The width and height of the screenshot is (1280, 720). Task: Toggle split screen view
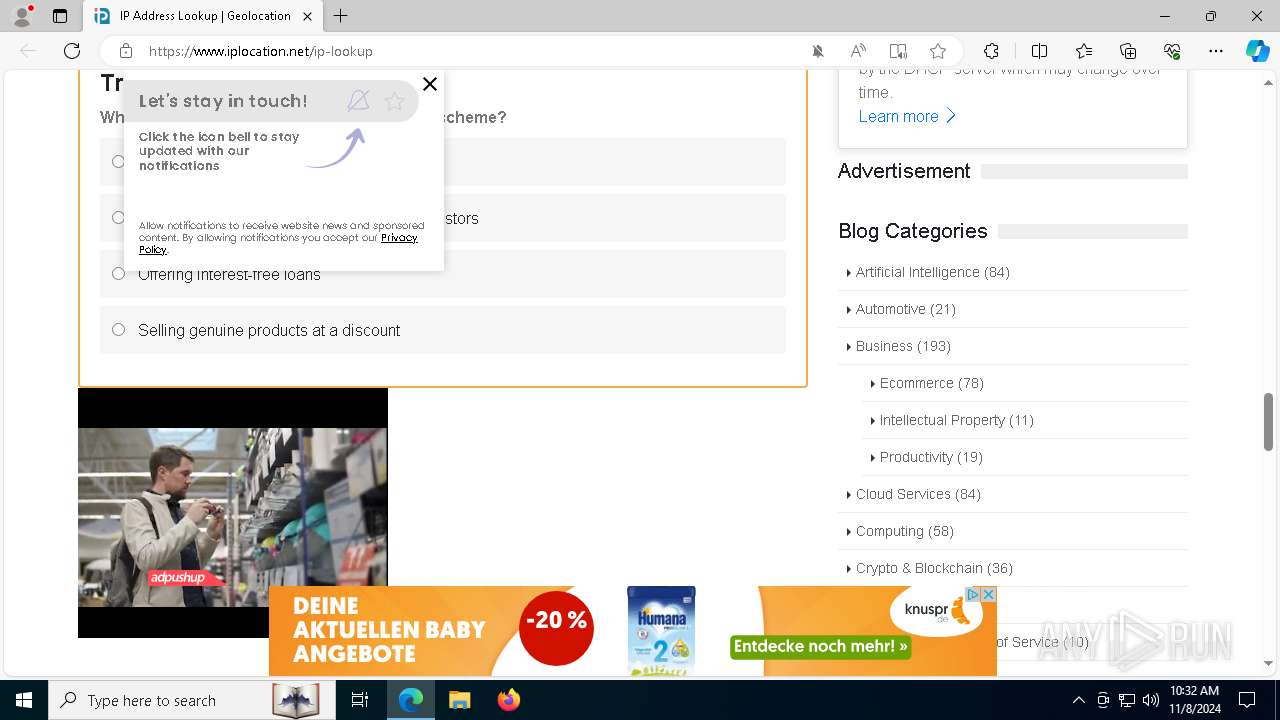pos(1039,51)
